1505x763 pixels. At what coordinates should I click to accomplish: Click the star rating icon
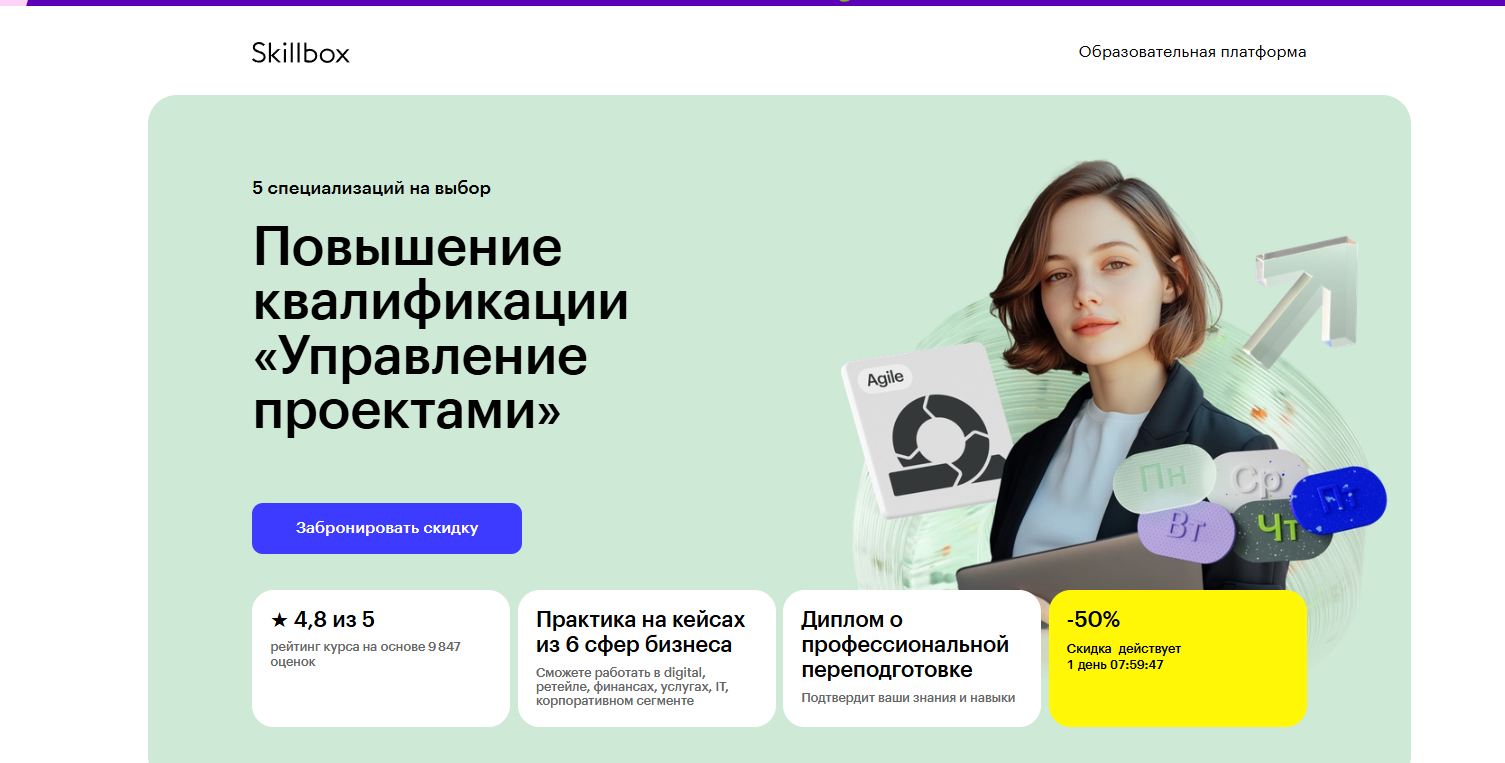[279, 621]
